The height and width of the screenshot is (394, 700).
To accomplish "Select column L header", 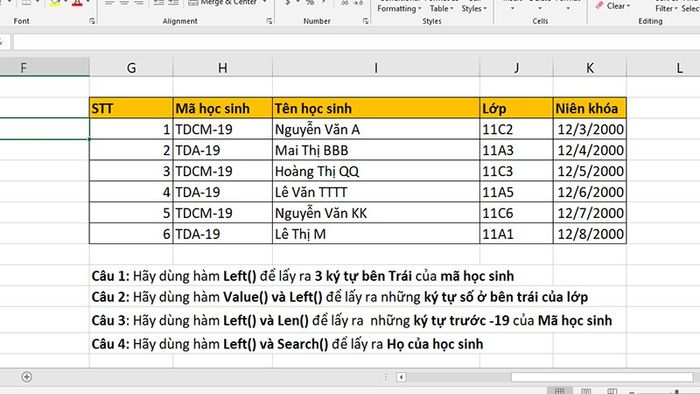I will point(663,67).
